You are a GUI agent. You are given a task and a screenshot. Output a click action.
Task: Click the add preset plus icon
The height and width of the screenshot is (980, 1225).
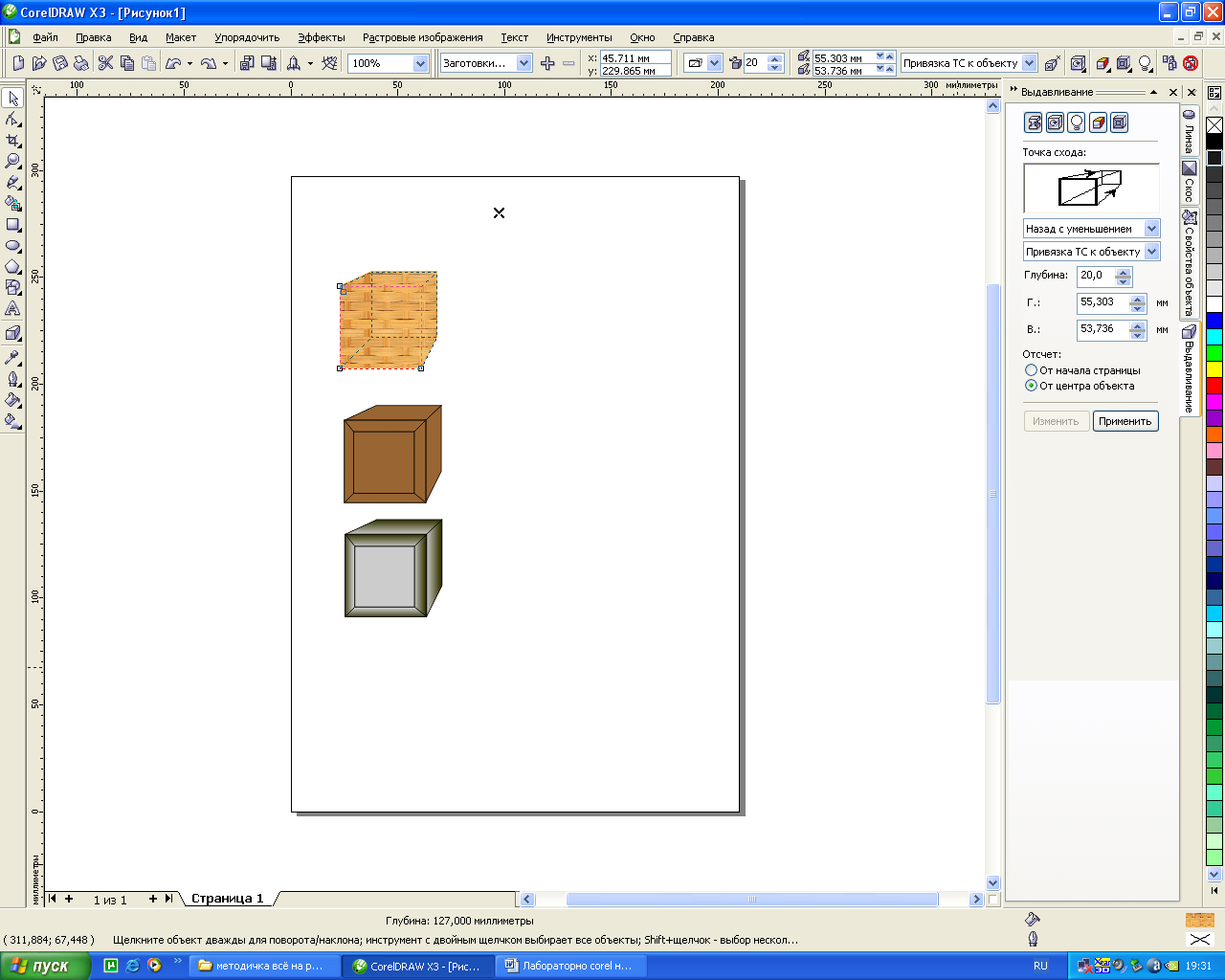pos(547,63)
